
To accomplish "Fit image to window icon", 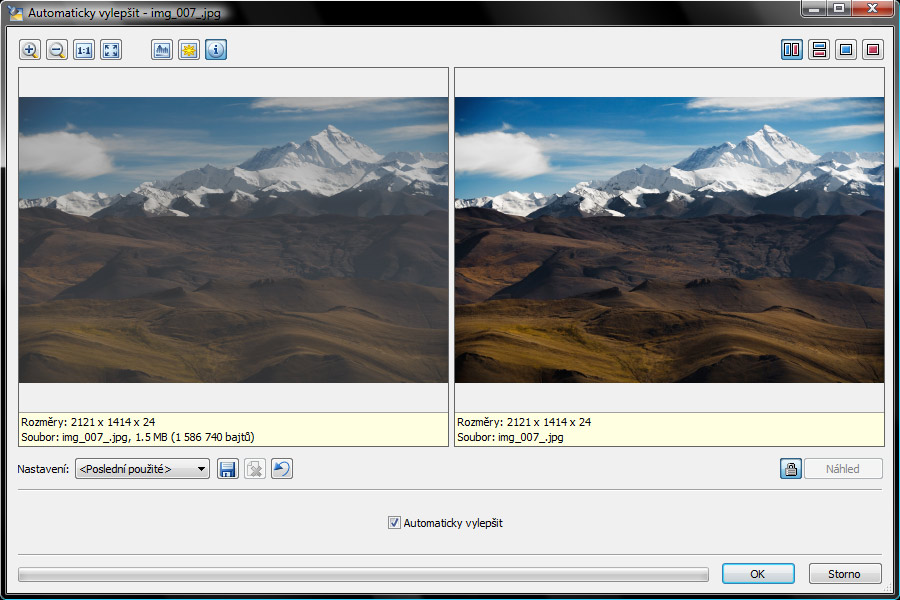I will click(x=111, y=50).
